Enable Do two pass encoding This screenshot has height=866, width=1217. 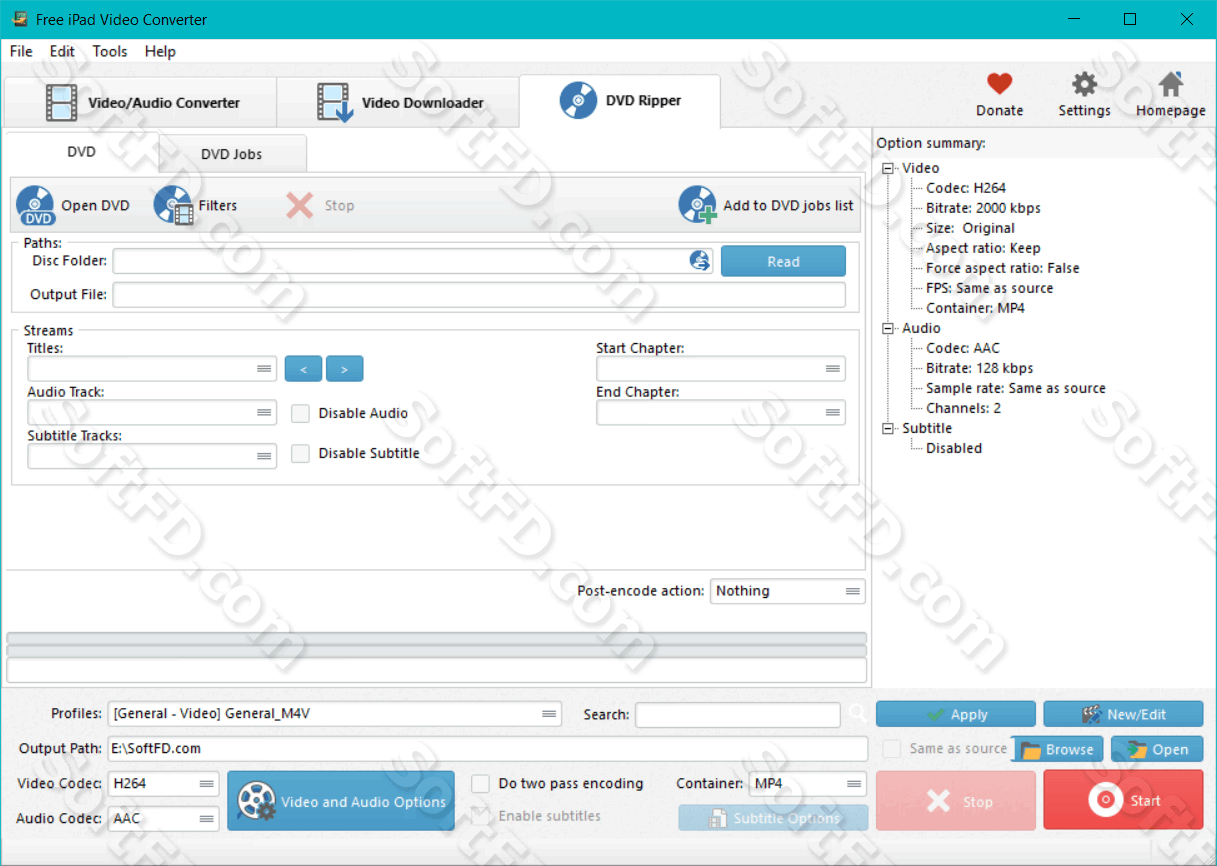click(480, 783)
